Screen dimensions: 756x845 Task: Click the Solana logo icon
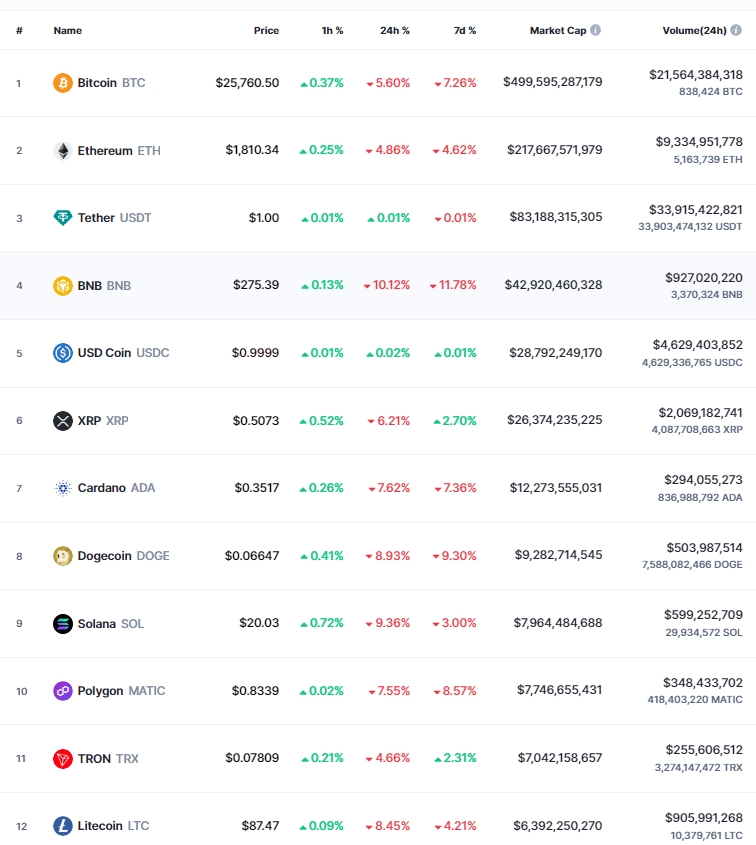coord(63,624)
